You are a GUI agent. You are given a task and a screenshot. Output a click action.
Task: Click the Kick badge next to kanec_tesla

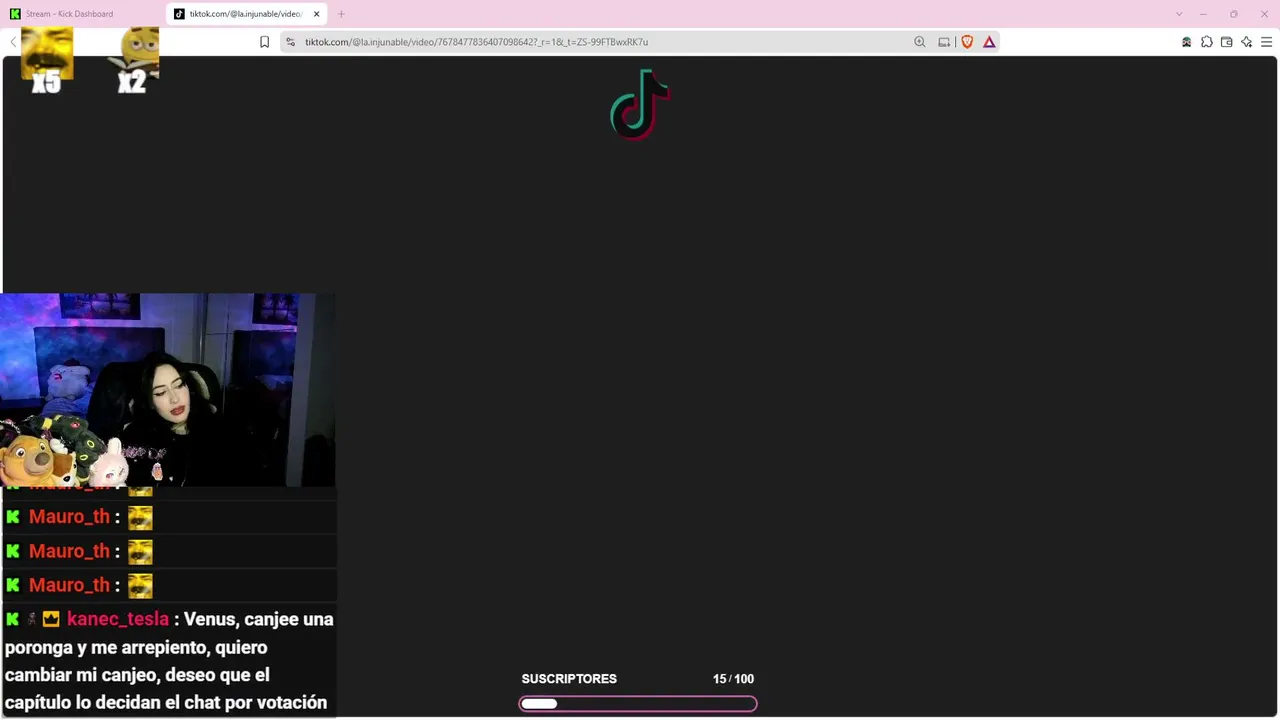(13, 619)
